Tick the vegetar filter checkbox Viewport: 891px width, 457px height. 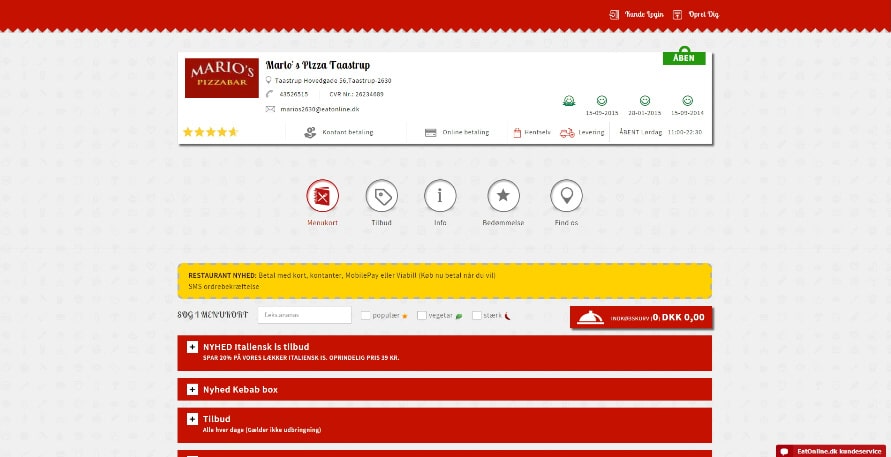[422, 315]
